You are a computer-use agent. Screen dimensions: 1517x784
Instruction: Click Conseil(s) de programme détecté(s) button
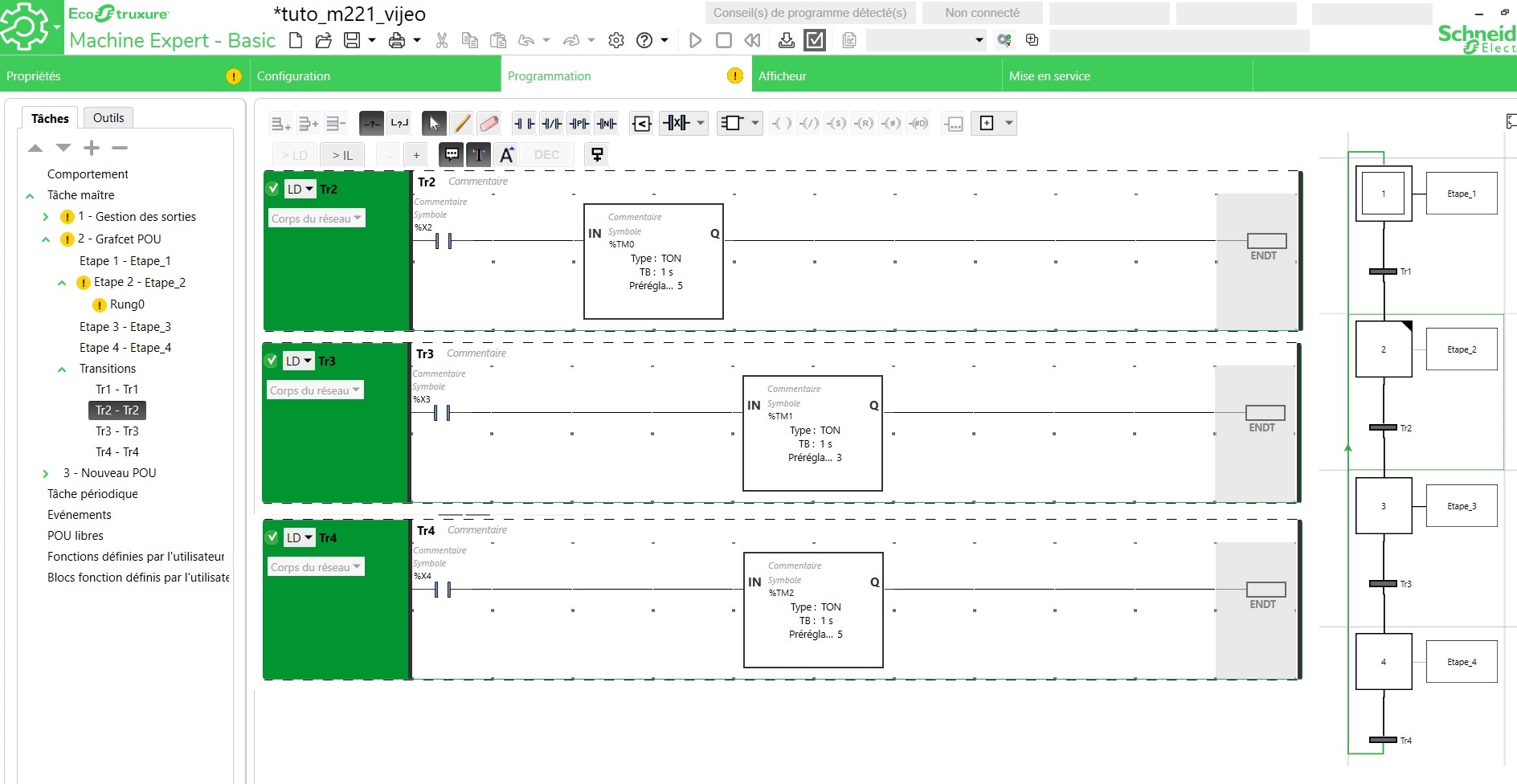[x=810, y=13]
